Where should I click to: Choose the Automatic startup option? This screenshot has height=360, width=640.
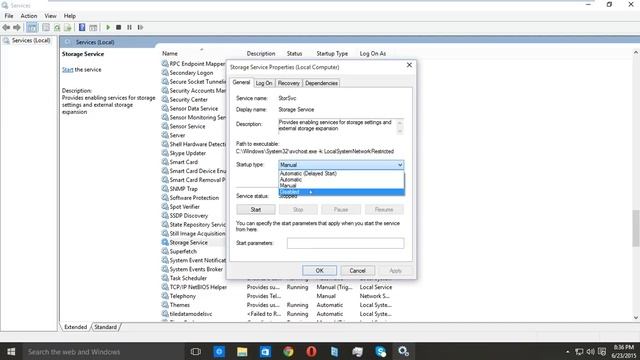tap(341, 180)
